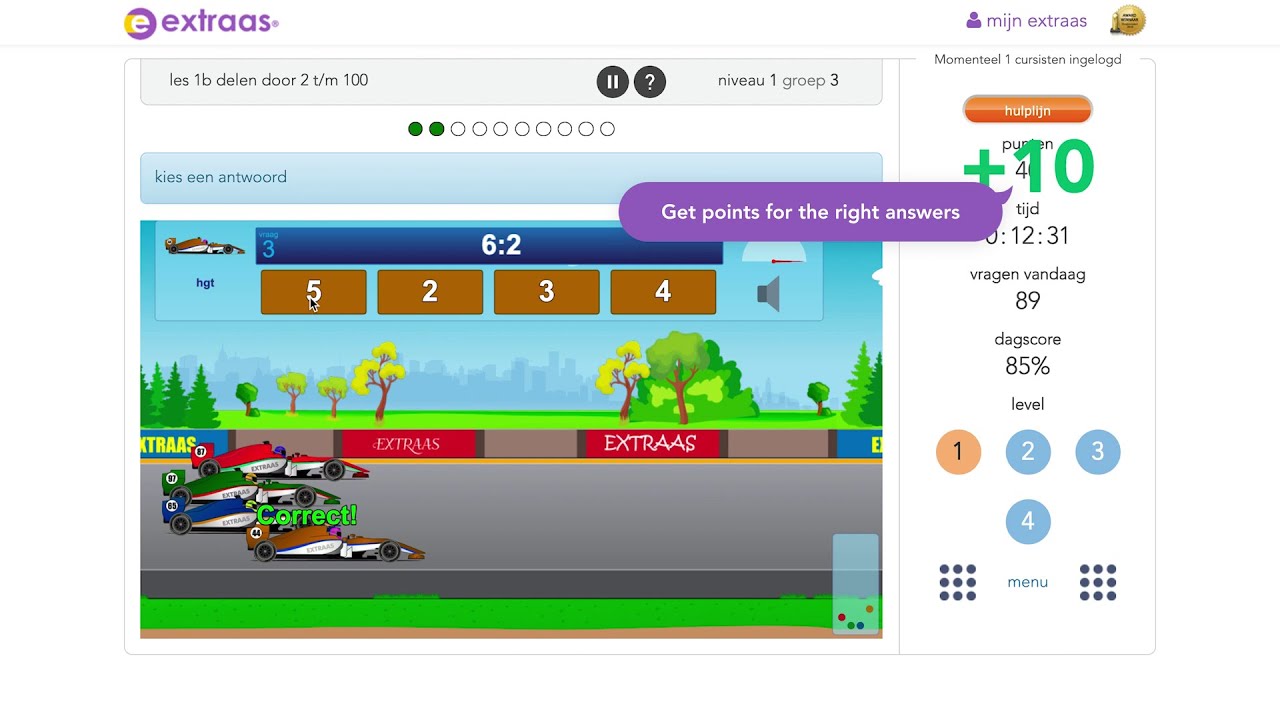
Task: Click the gold award badge icon
Action: (1128, 20)
